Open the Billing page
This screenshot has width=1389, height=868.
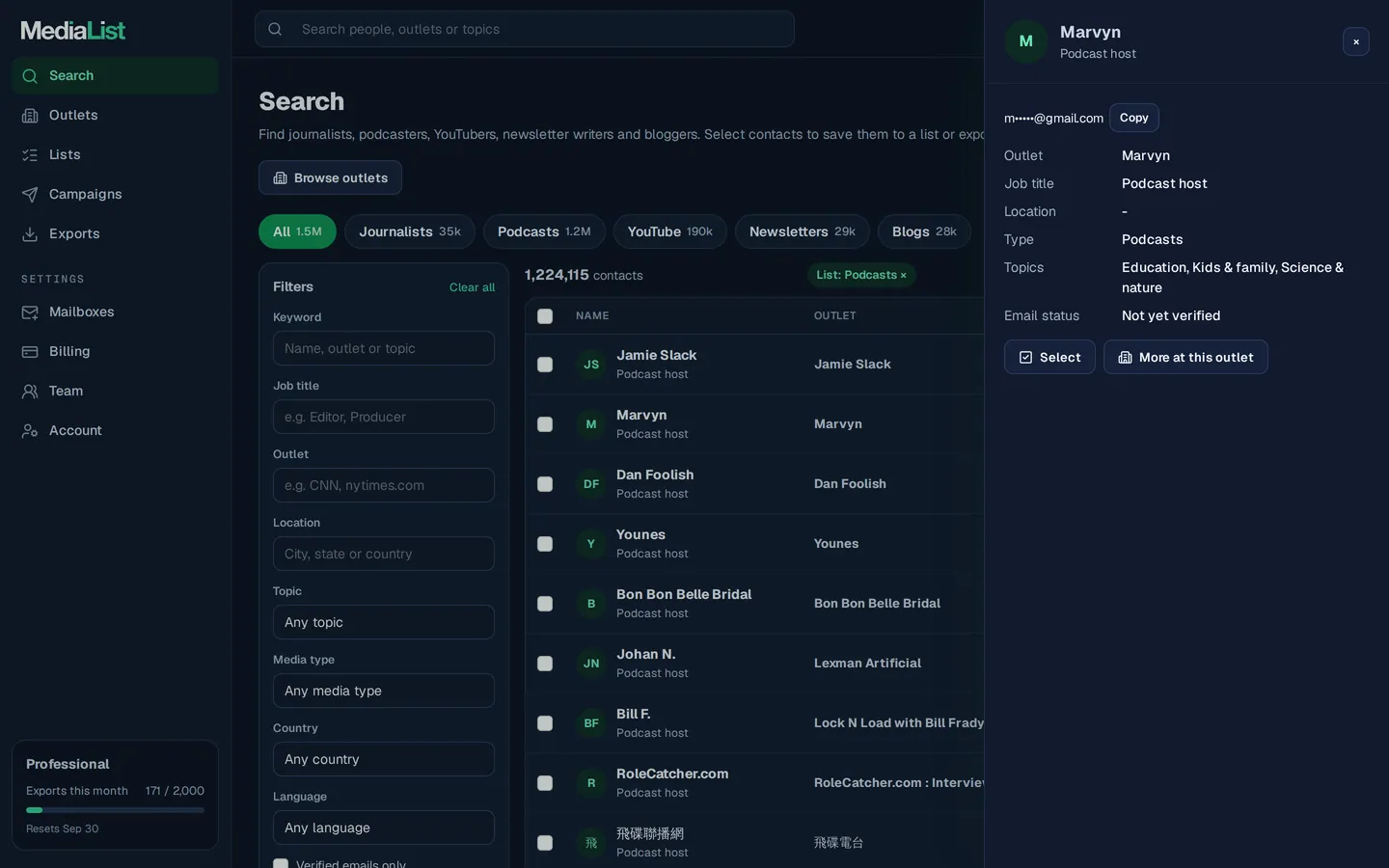[115, 351]
